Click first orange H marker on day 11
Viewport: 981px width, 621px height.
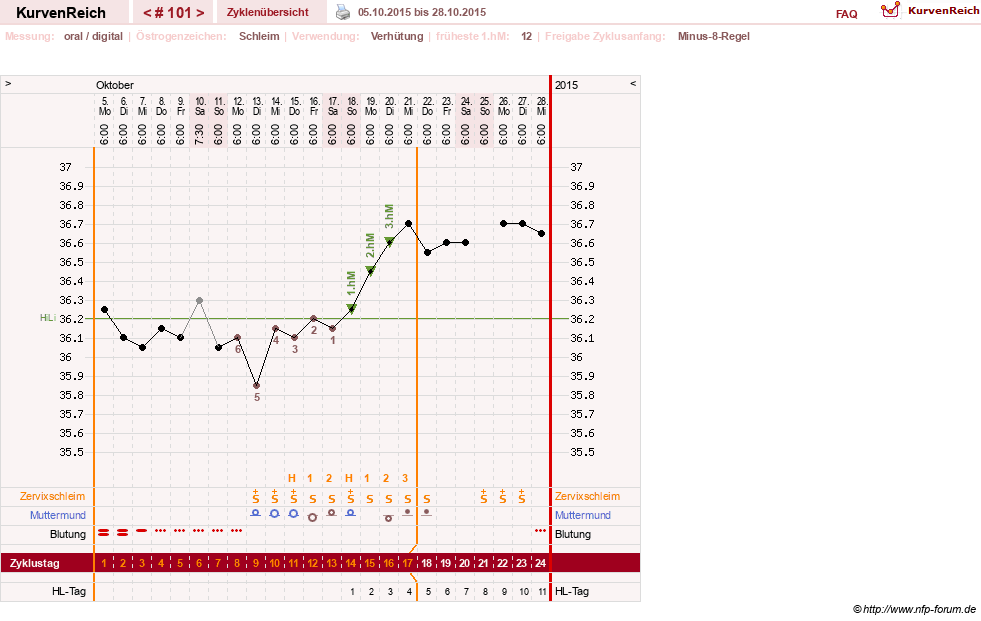coord(292,478)
